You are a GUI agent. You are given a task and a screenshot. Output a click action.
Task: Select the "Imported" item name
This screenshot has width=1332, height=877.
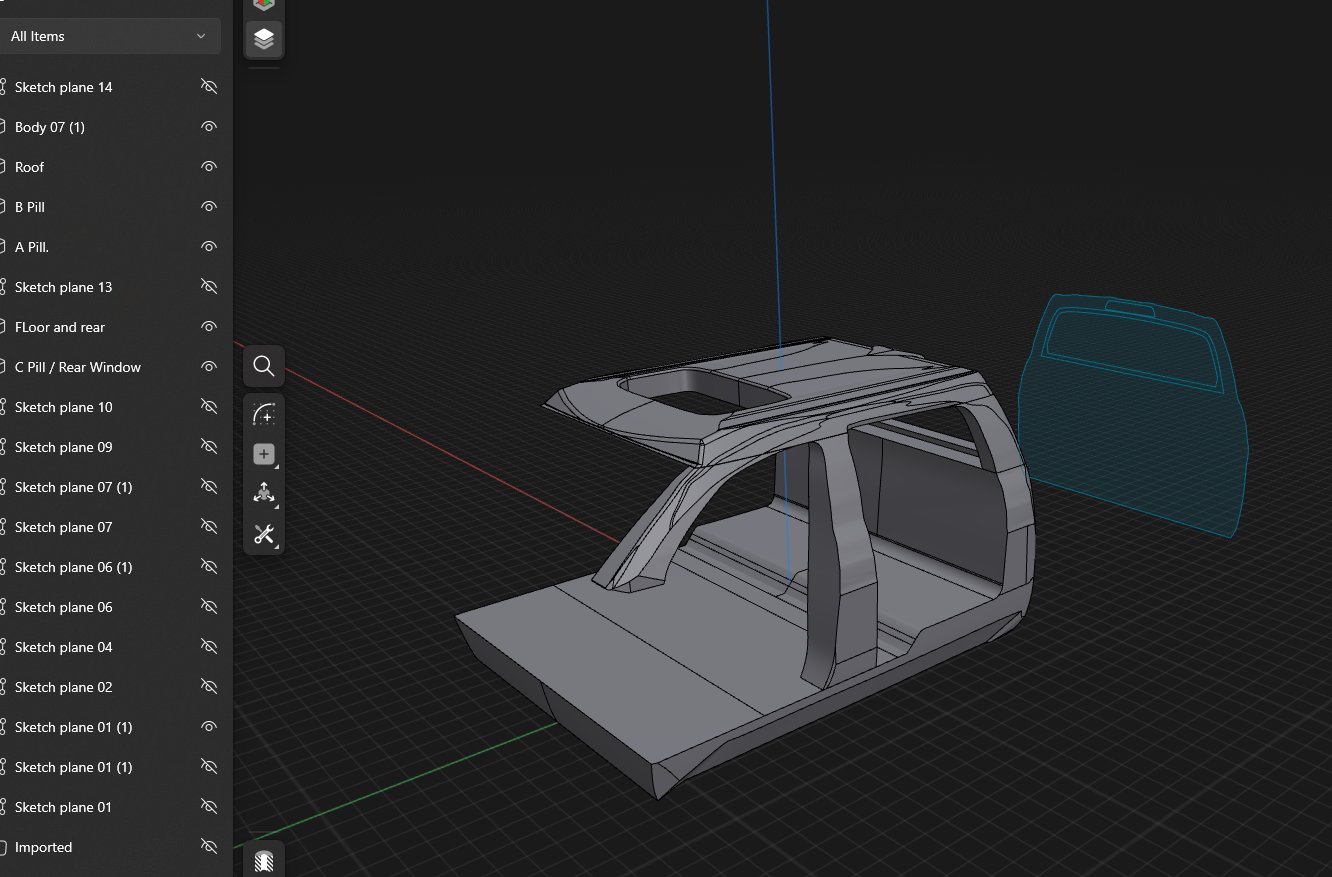(x=44, y=847)
